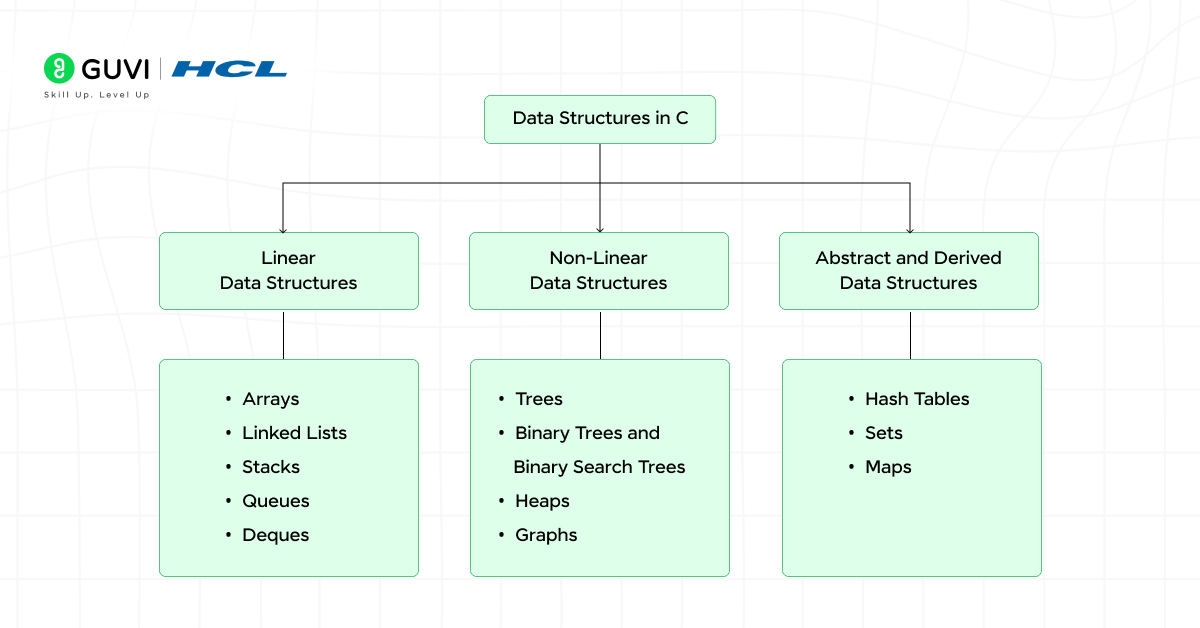Click the Data Structures in C box
The width and height of the screenshot is (1200, 628).
pyautogui.click(x=600, y=119)
